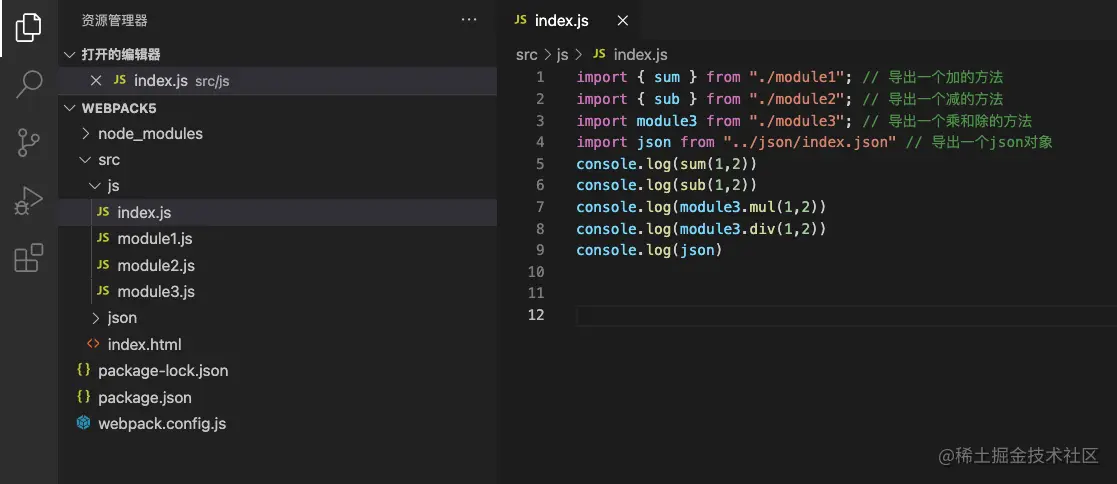This screenshot has height=484, width=1117.
Task: Open the Run and Debug view
Action: (28, 201)
